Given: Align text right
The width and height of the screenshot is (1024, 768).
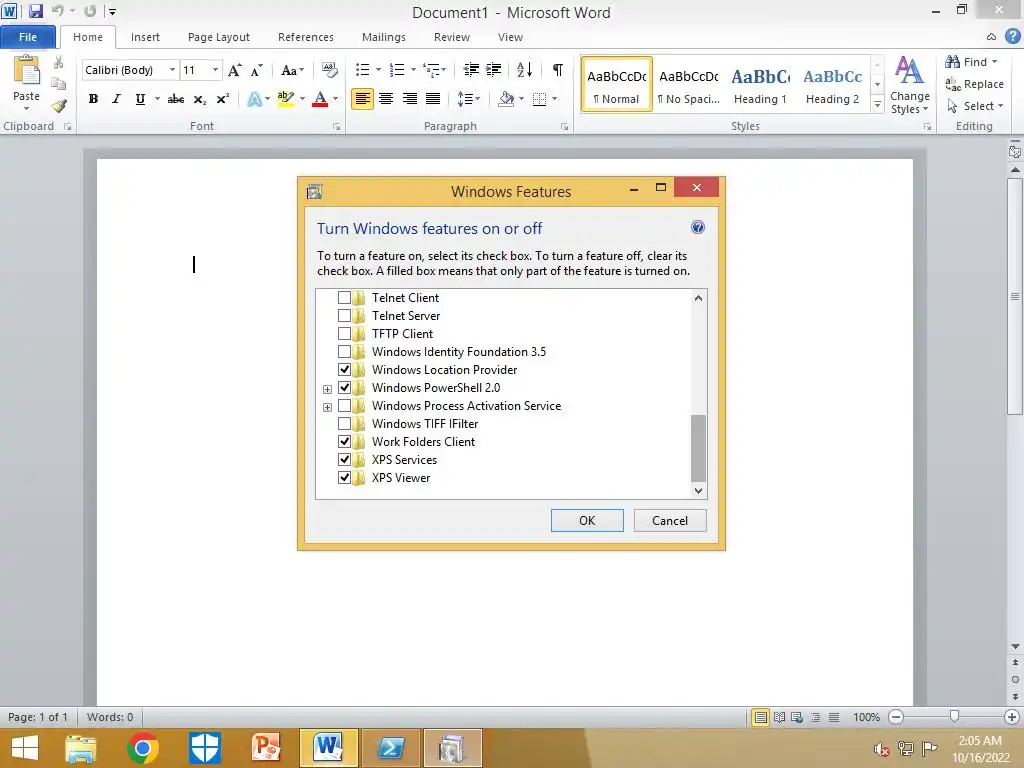Looking at the screenshot, I should tap(409, 99).
